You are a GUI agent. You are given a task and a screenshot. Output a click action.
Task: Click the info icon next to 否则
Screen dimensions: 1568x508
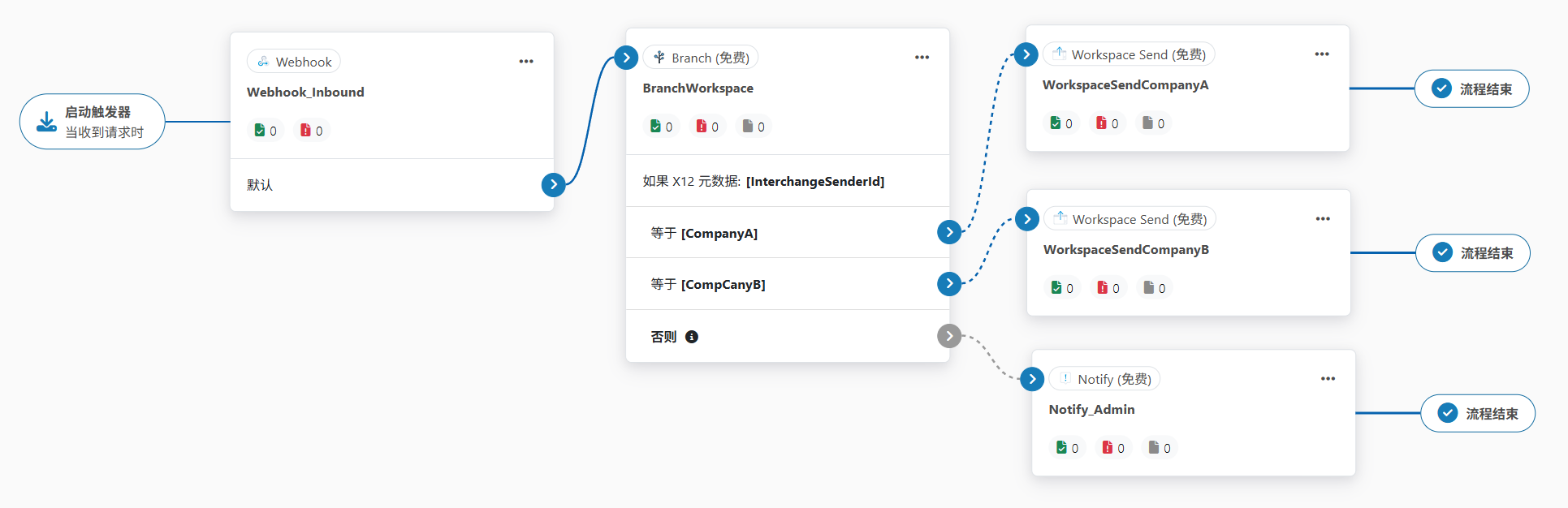click(x=692, y=337)
